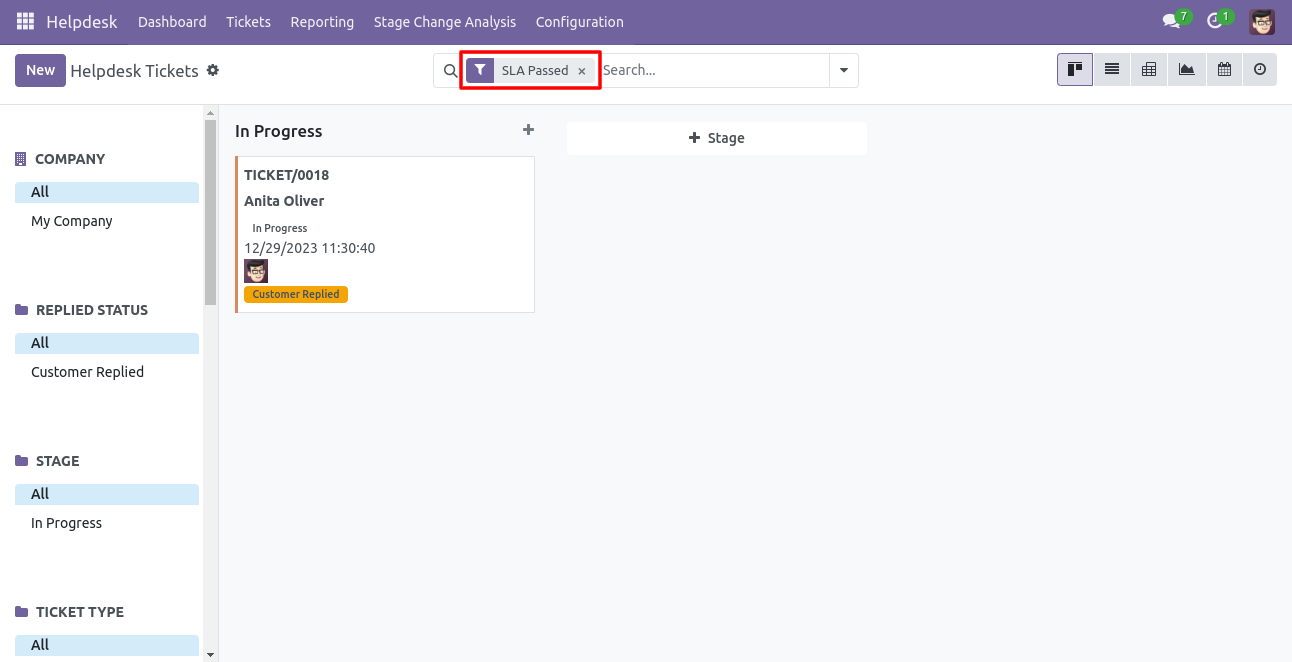1292x662 pixels.
Task: Select All under Ticket Type
Action: 107,645
